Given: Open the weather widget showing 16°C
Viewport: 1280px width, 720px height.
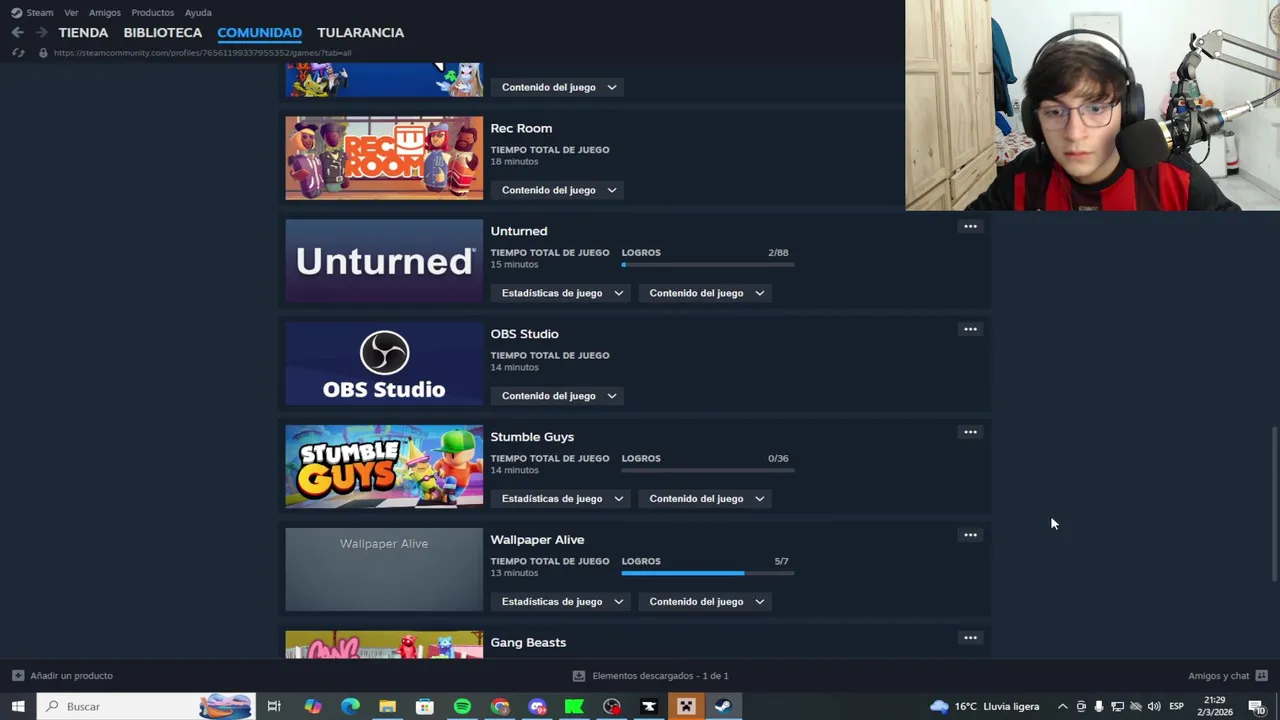Looking at the screenshot, I should point(985,706).
